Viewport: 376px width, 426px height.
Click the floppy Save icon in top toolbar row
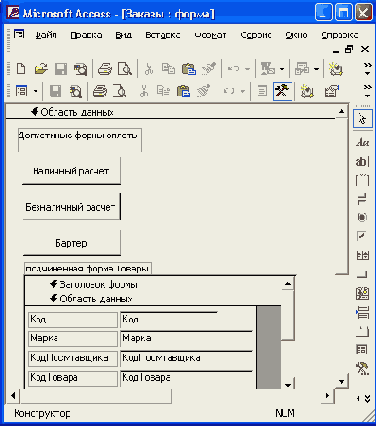coord(61,69)
